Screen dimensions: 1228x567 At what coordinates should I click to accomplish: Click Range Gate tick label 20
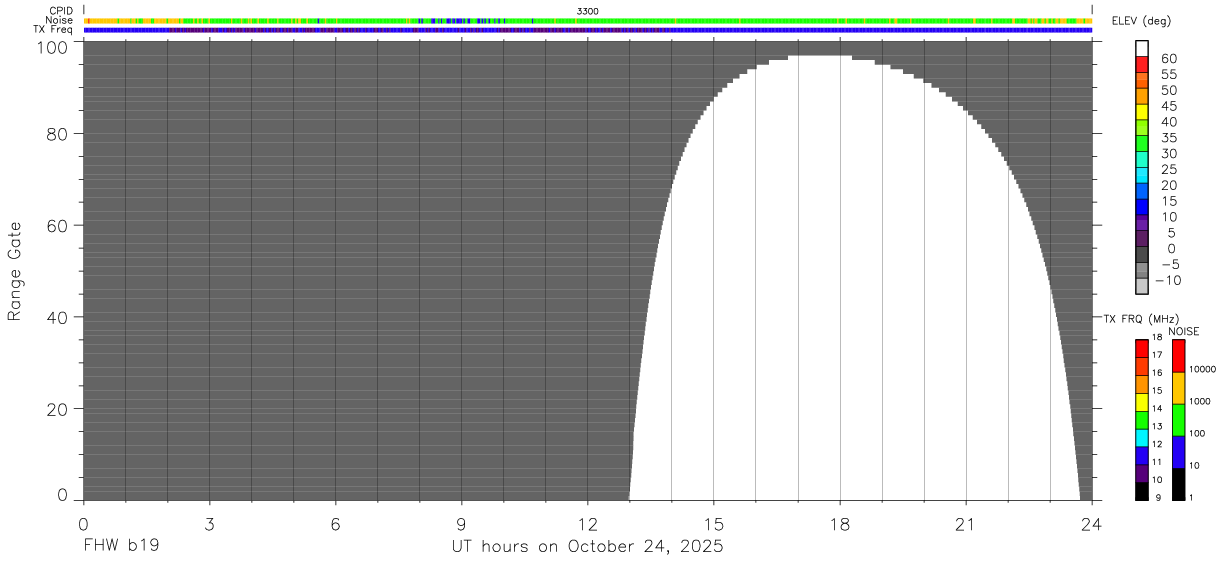58,408
